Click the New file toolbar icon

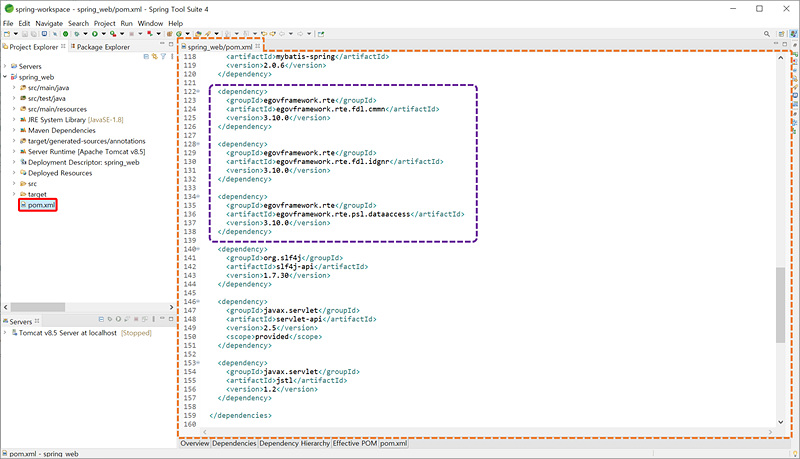(7, 34)
